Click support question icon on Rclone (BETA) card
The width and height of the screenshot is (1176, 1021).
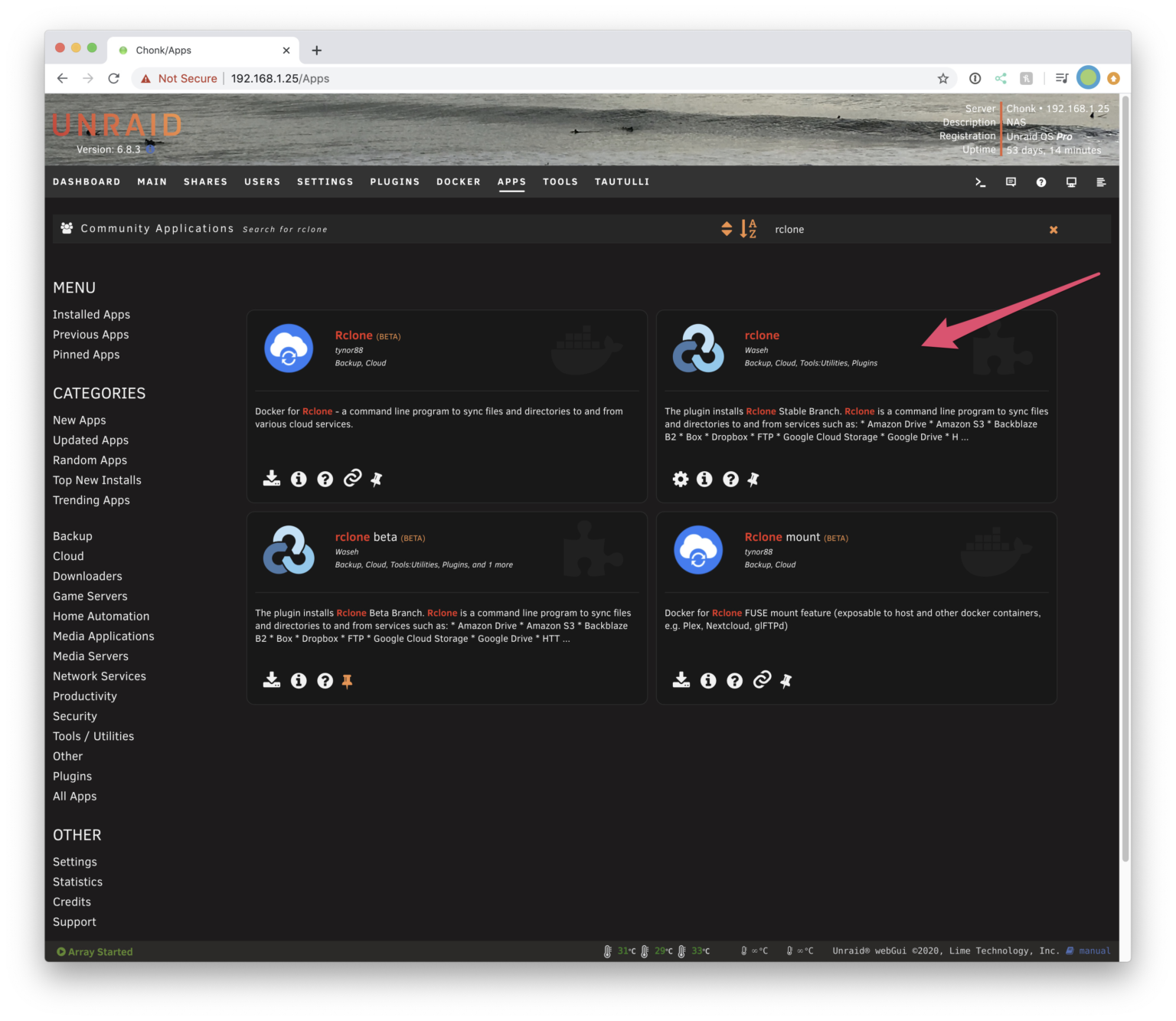(325, 479)
